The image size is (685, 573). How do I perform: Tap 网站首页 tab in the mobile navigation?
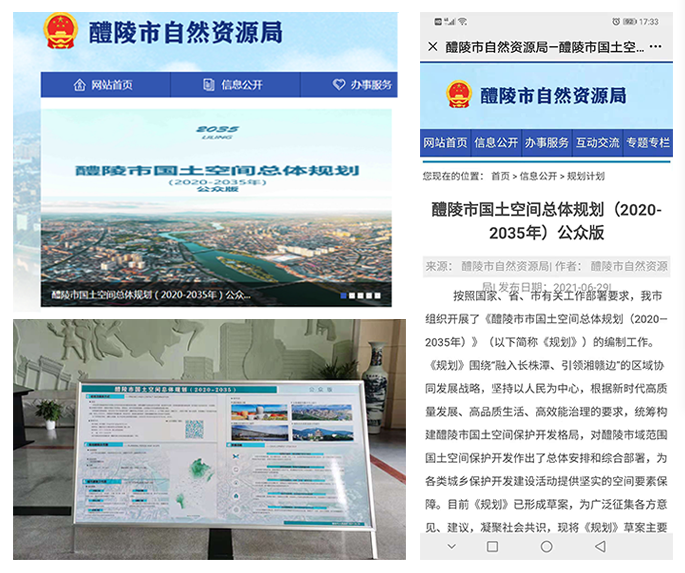pyautogui.click(x=445, y=142)
